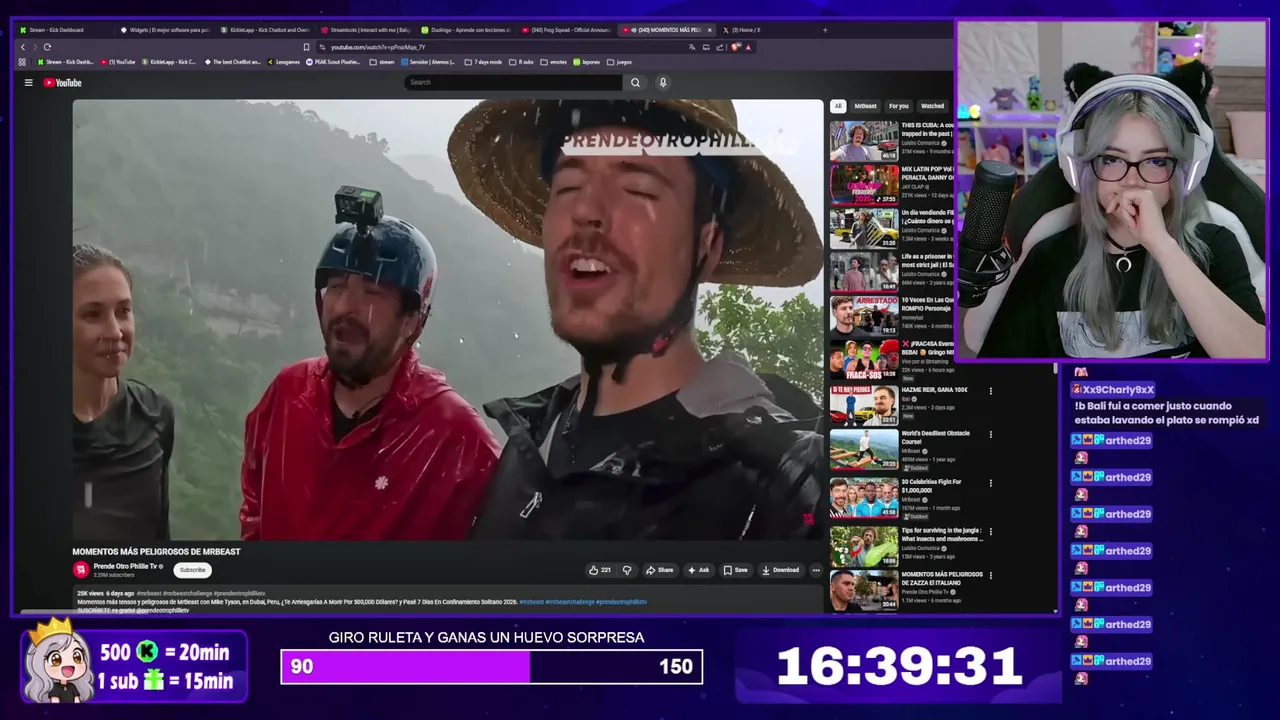Open options for Tips for surviving jungle
1280x720 pixels.
pos(991,531)
